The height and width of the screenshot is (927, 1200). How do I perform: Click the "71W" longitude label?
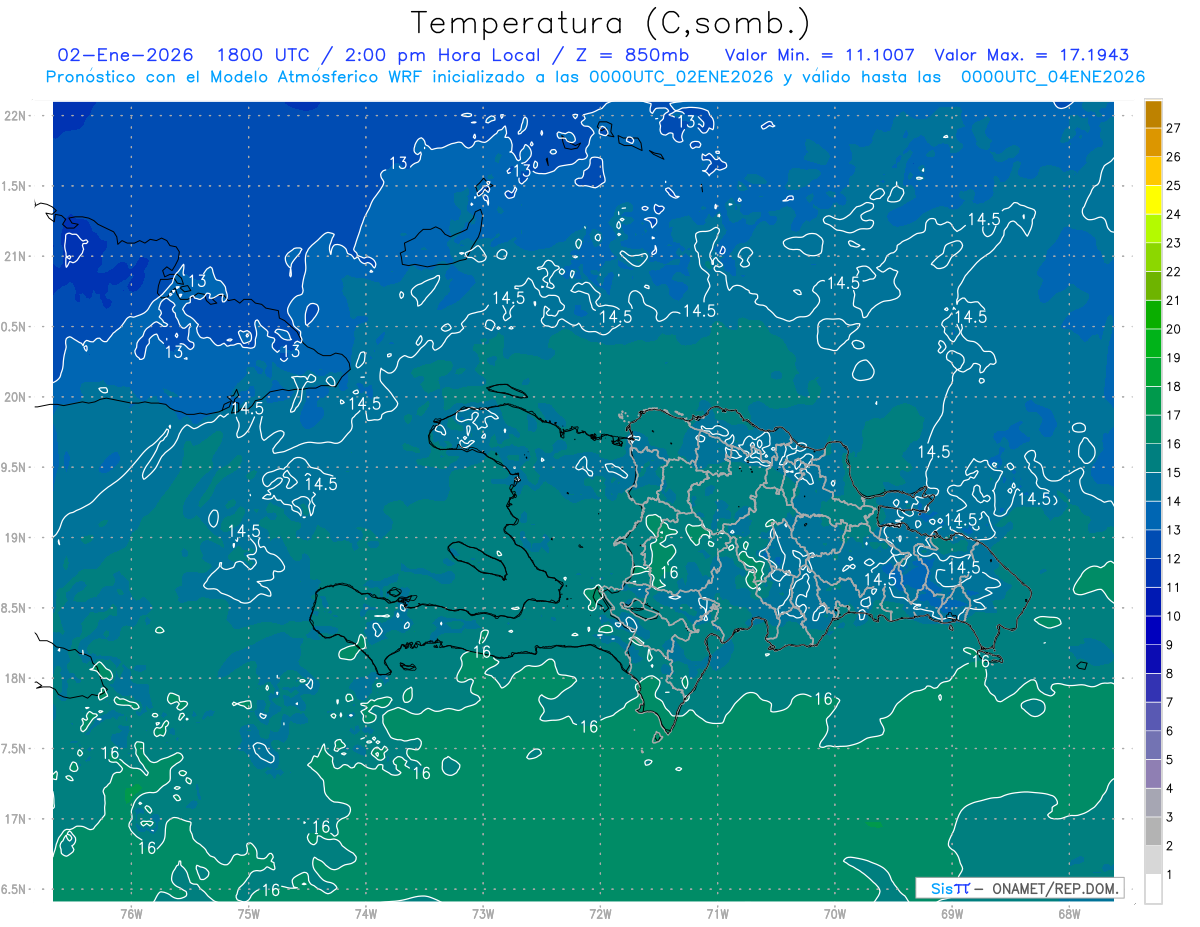click(x=717, y=914)
